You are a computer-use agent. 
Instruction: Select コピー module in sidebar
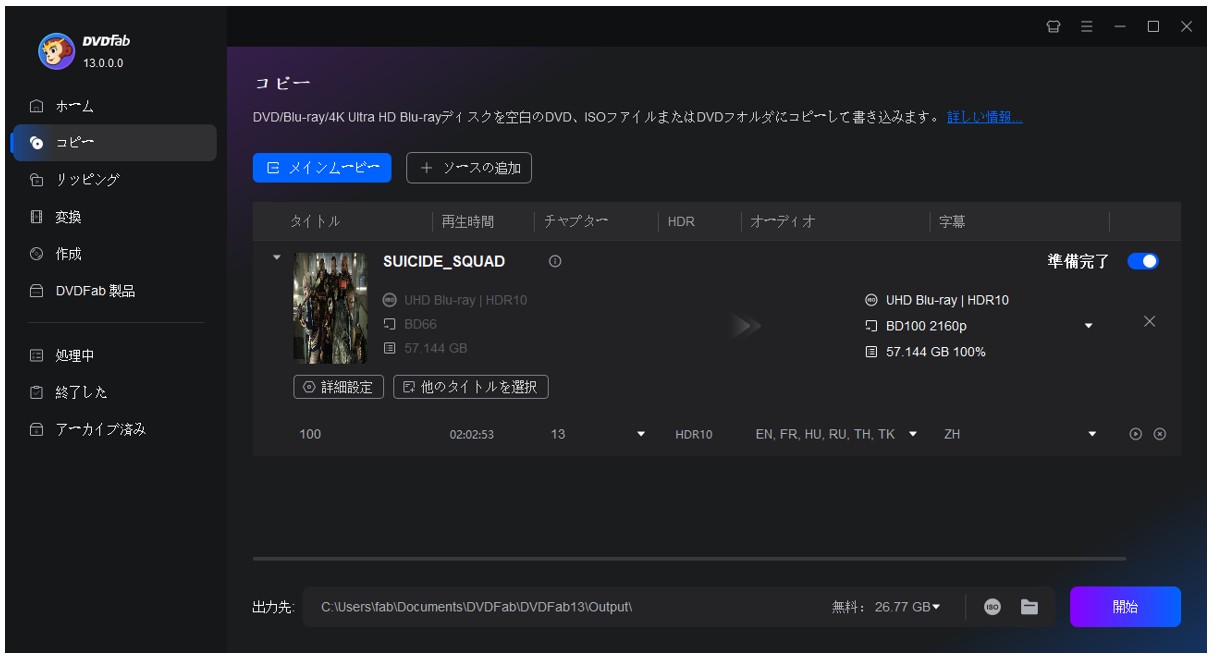pyautogui.click(x=113, y=143)
